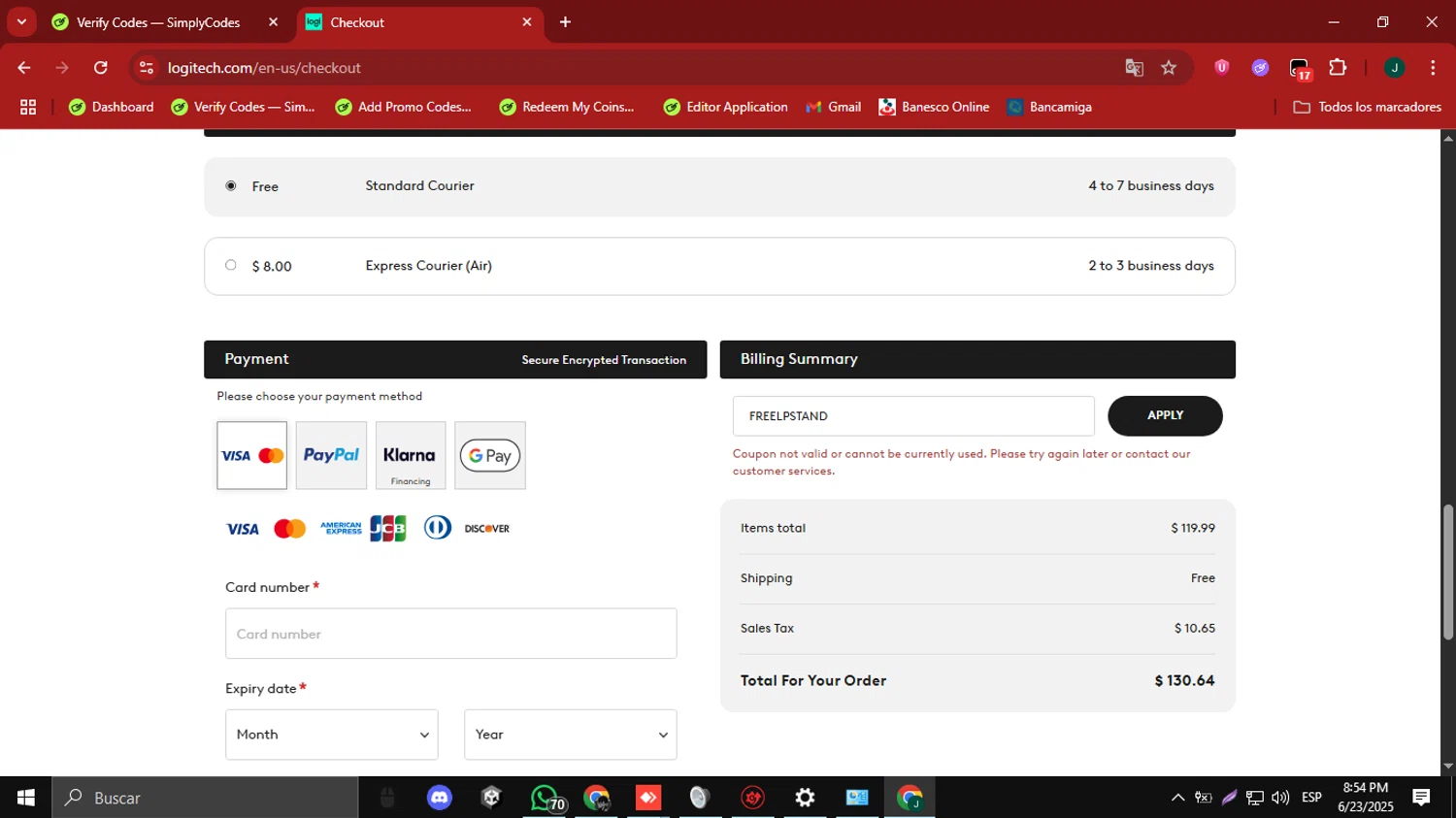Choose PayPal payment method
The height and width of the screenshot is (818, 1456).
(x=331, y=455)
